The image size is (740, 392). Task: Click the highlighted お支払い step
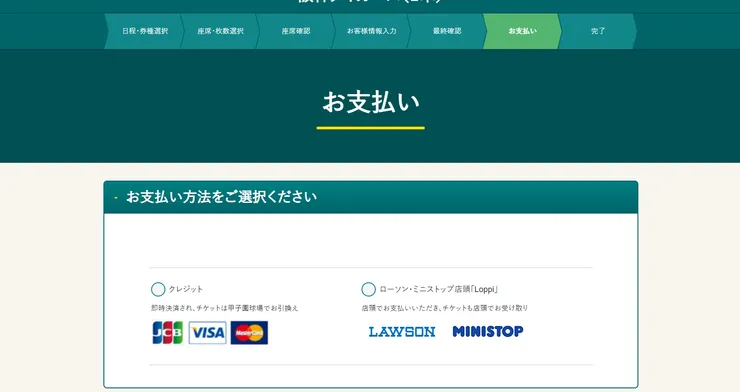coord(522,31)
